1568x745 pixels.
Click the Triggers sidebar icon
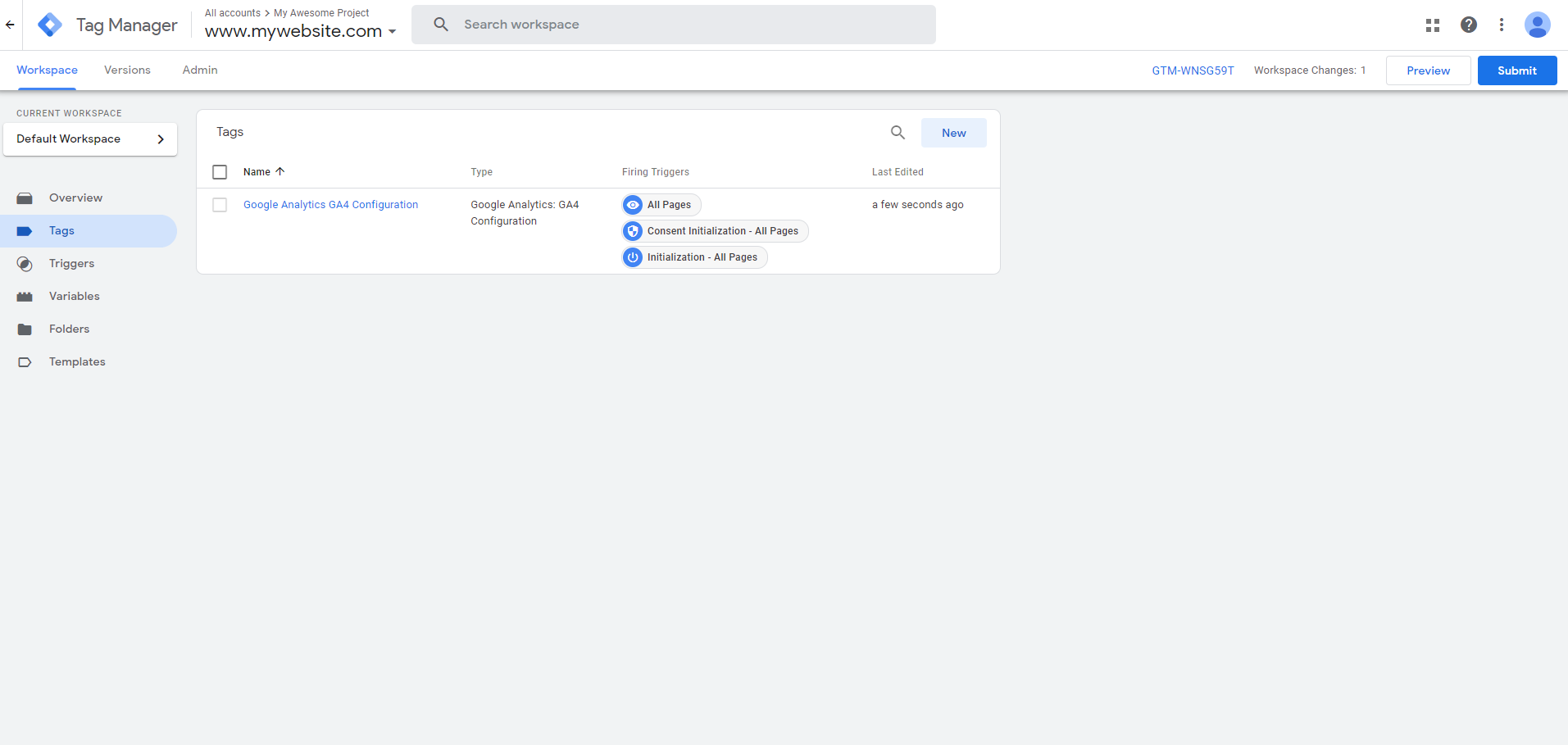[25, 264]
